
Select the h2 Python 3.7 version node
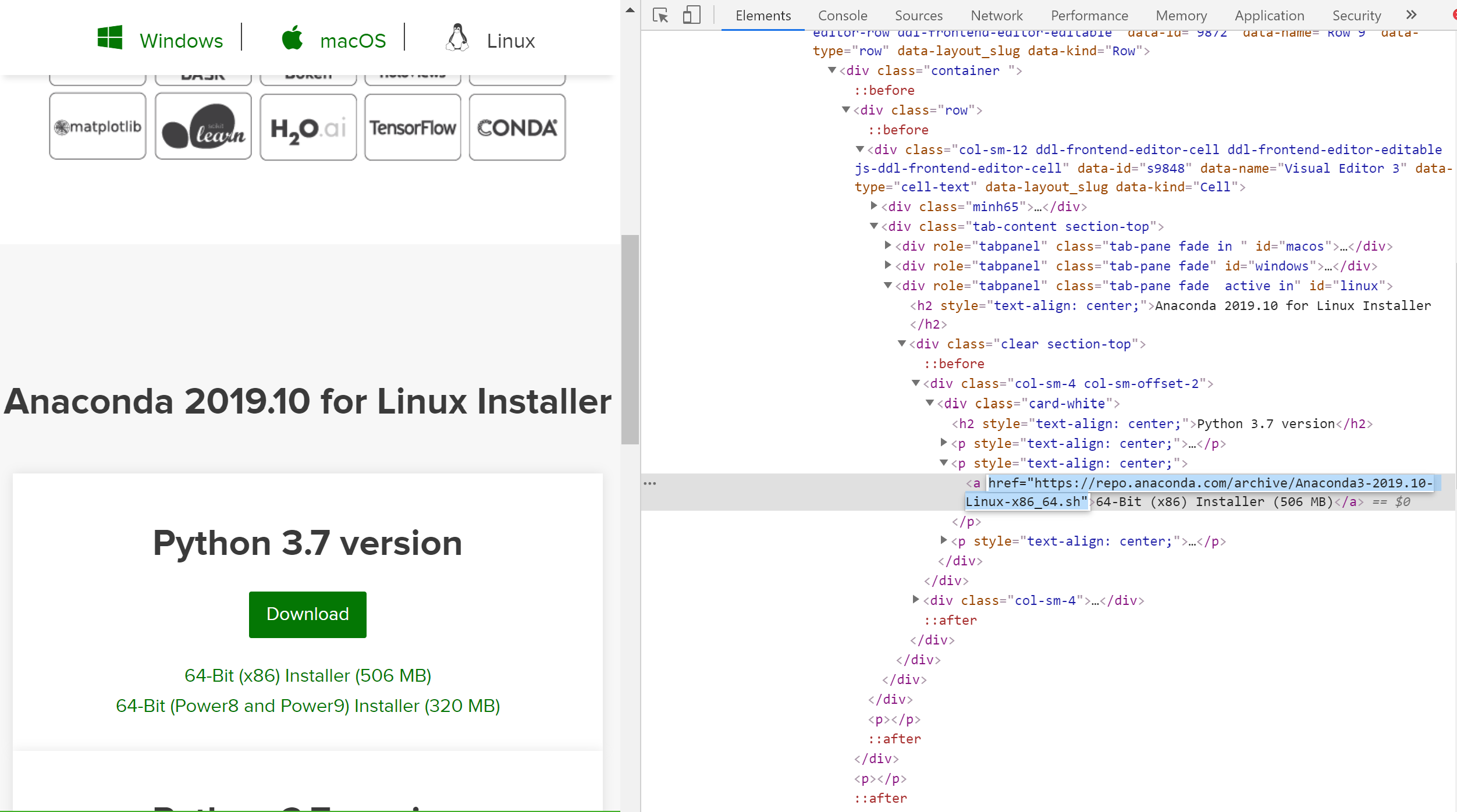pyautogui.click(x=1163, y=423)
